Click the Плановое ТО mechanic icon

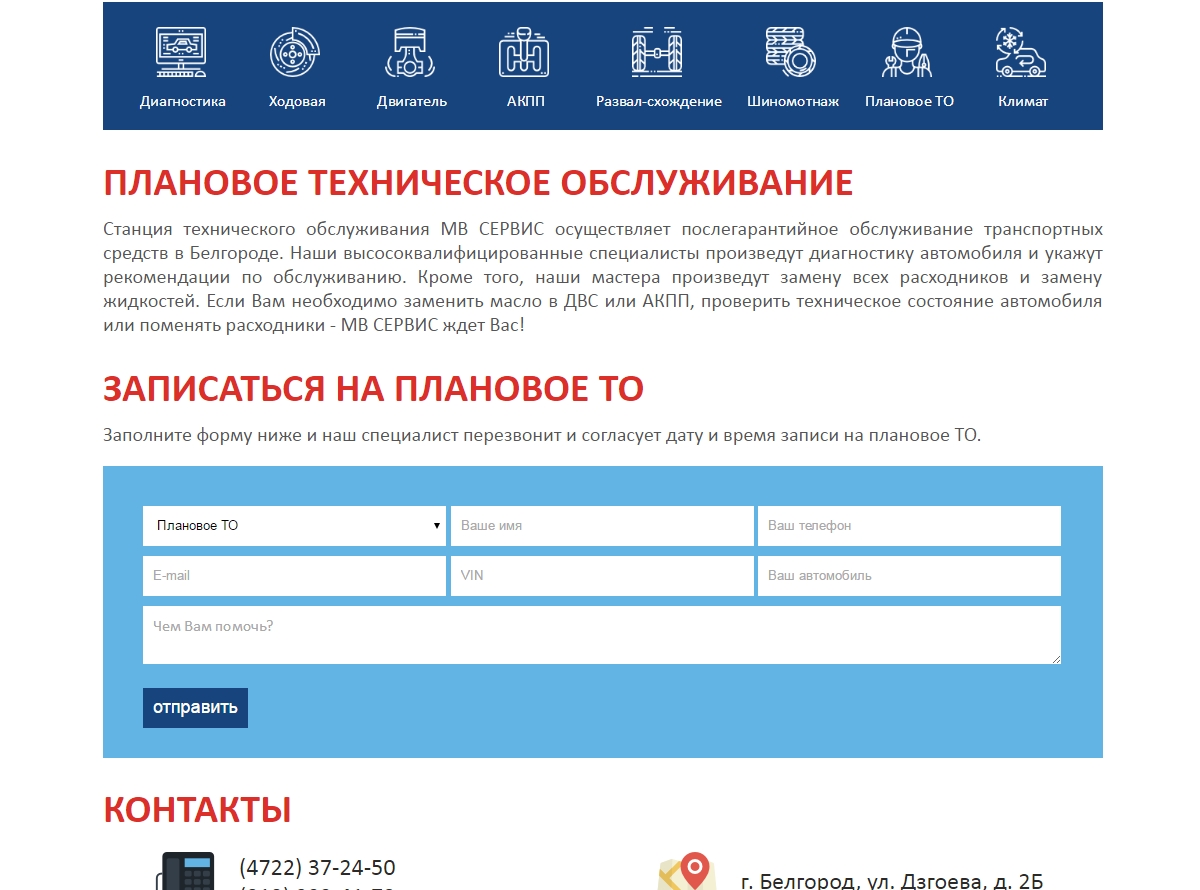(x=908, y=53)
